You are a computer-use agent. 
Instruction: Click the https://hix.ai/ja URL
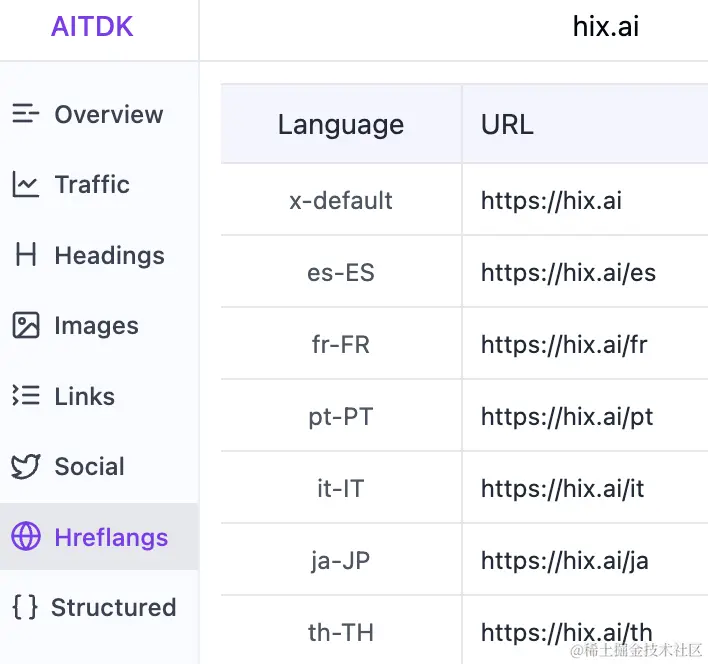(x=564, y=560)
